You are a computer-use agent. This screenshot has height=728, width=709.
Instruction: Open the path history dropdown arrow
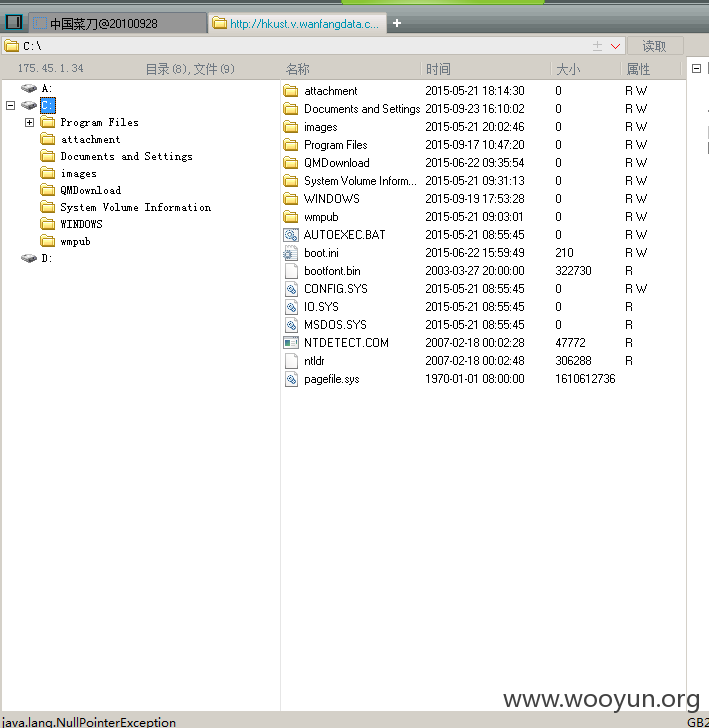click(616, 46)
